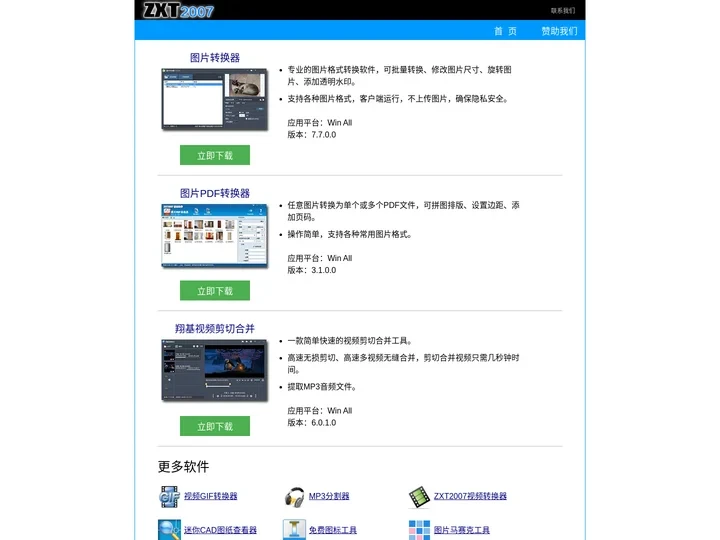Click the ZXT2007视频转换器 film strip icon
720x540 pixels.
coord(419,497)
